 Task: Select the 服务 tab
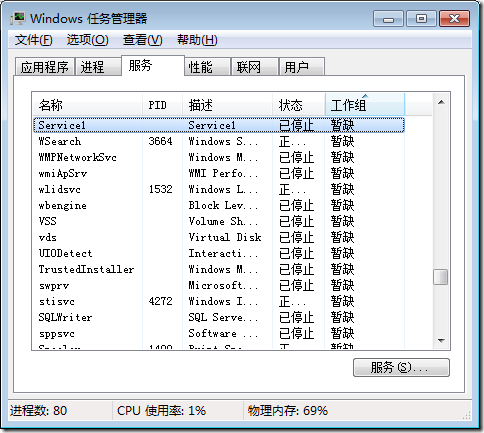153,66
